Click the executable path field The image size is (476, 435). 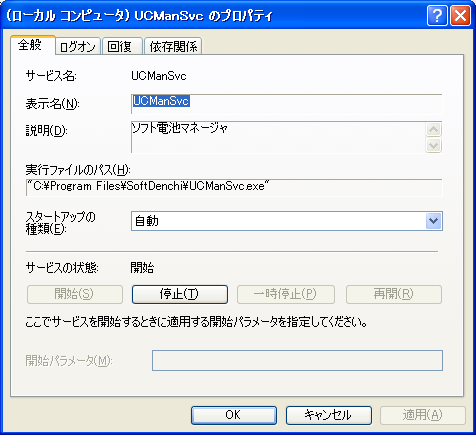point(234,187)
